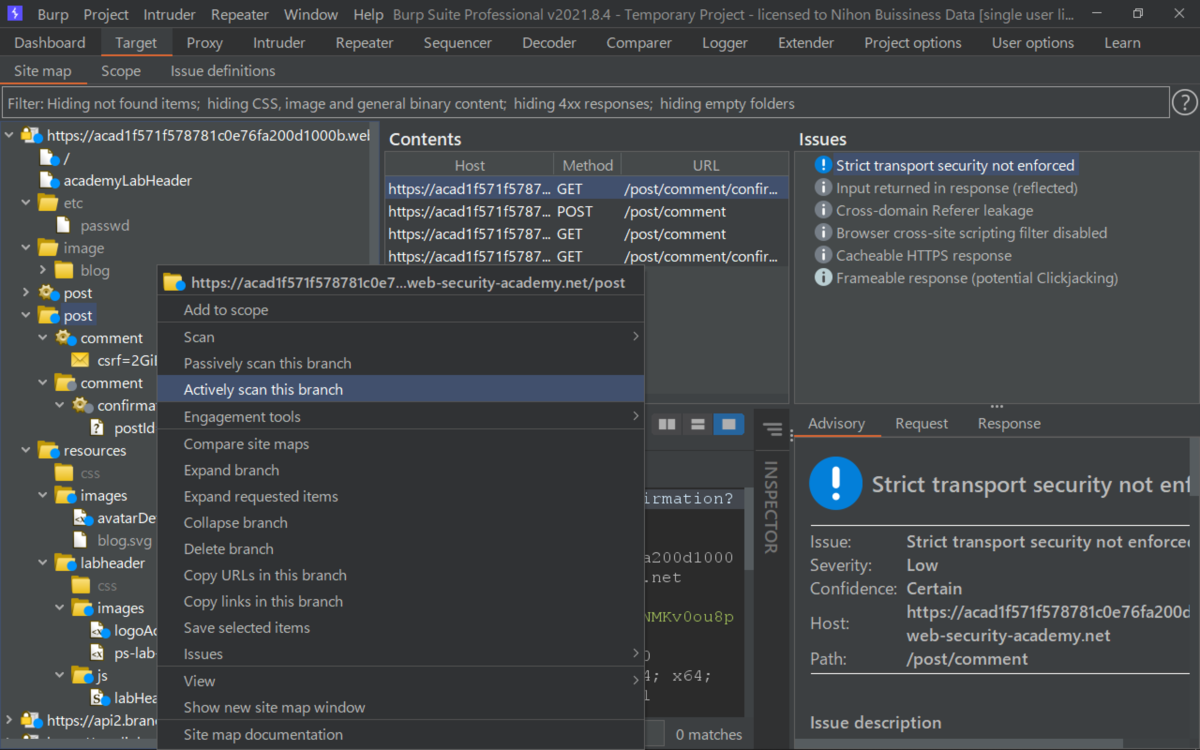Collapse the js folder node
Viewport: 1200px width, 750px height.
(x=60, y=676)
